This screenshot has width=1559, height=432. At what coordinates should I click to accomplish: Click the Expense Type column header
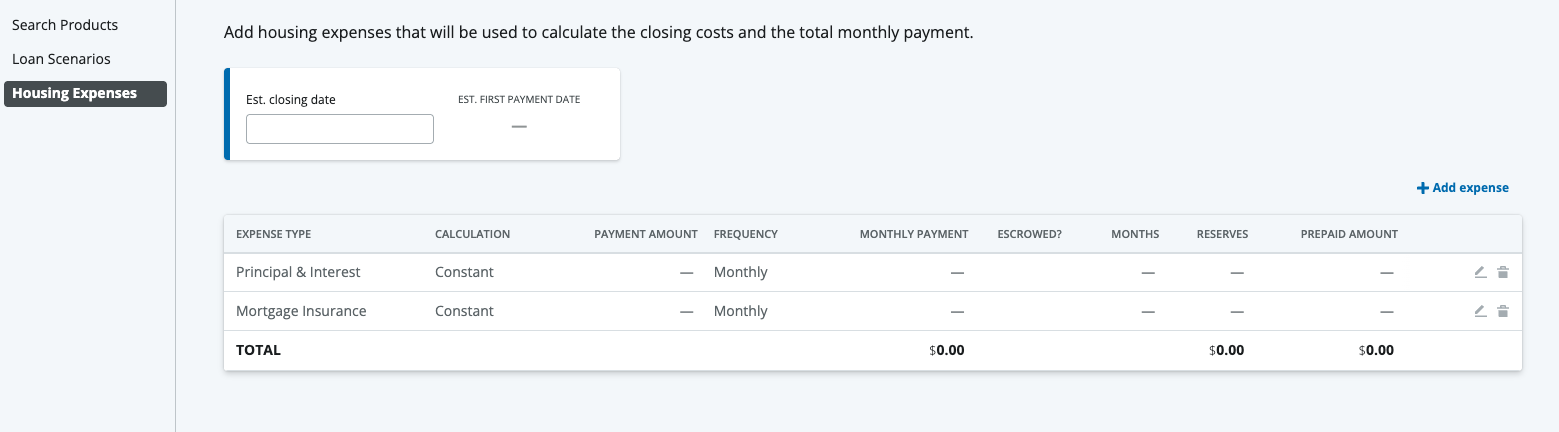(273, 234)
